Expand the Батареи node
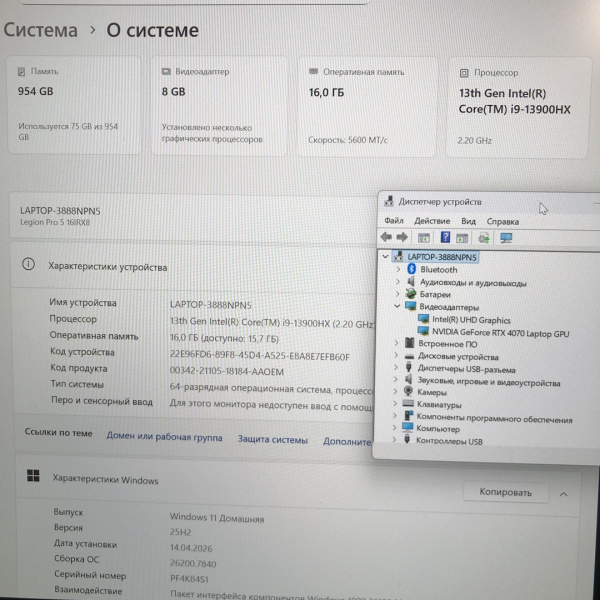 point(397,294)
